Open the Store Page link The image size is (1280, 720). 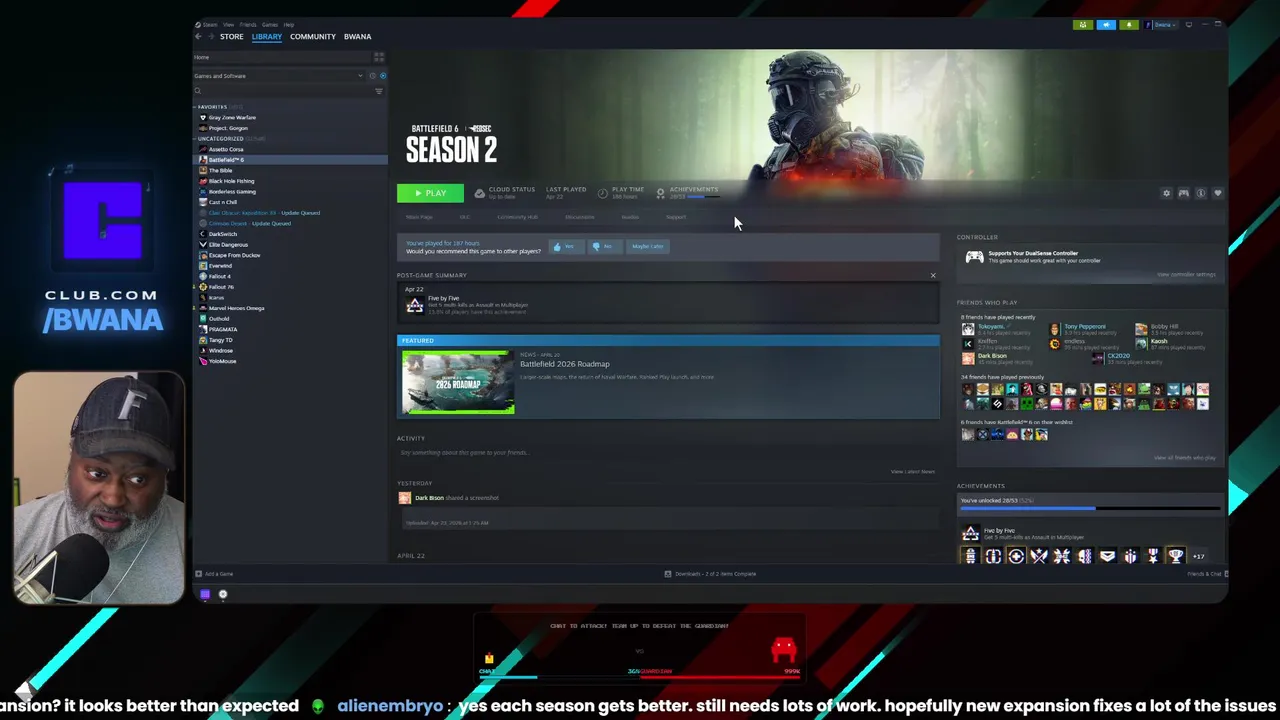(419, 217)
